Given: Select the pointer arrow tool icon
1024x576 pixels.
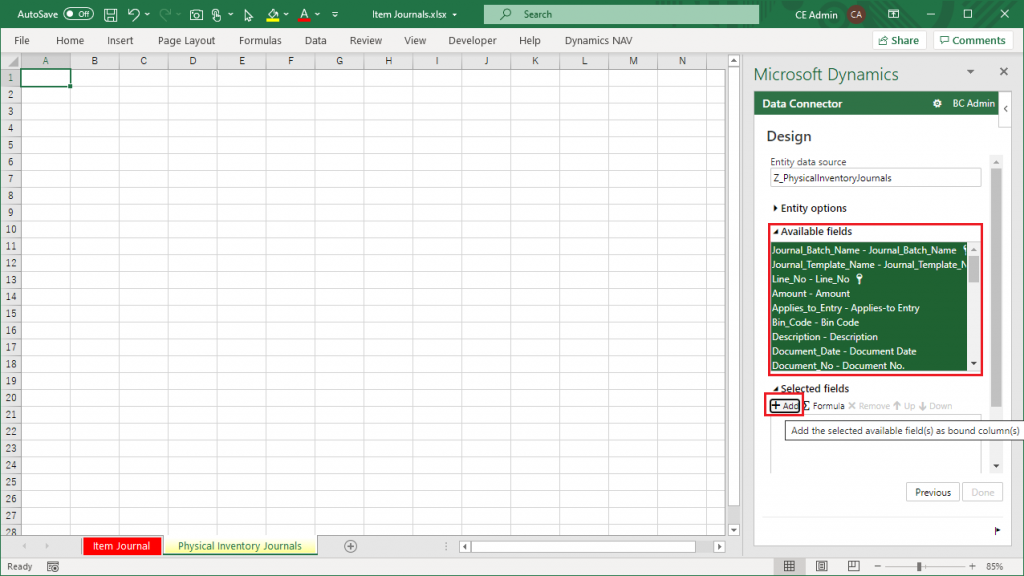Looking at the screenshot, I should point(248,15).
